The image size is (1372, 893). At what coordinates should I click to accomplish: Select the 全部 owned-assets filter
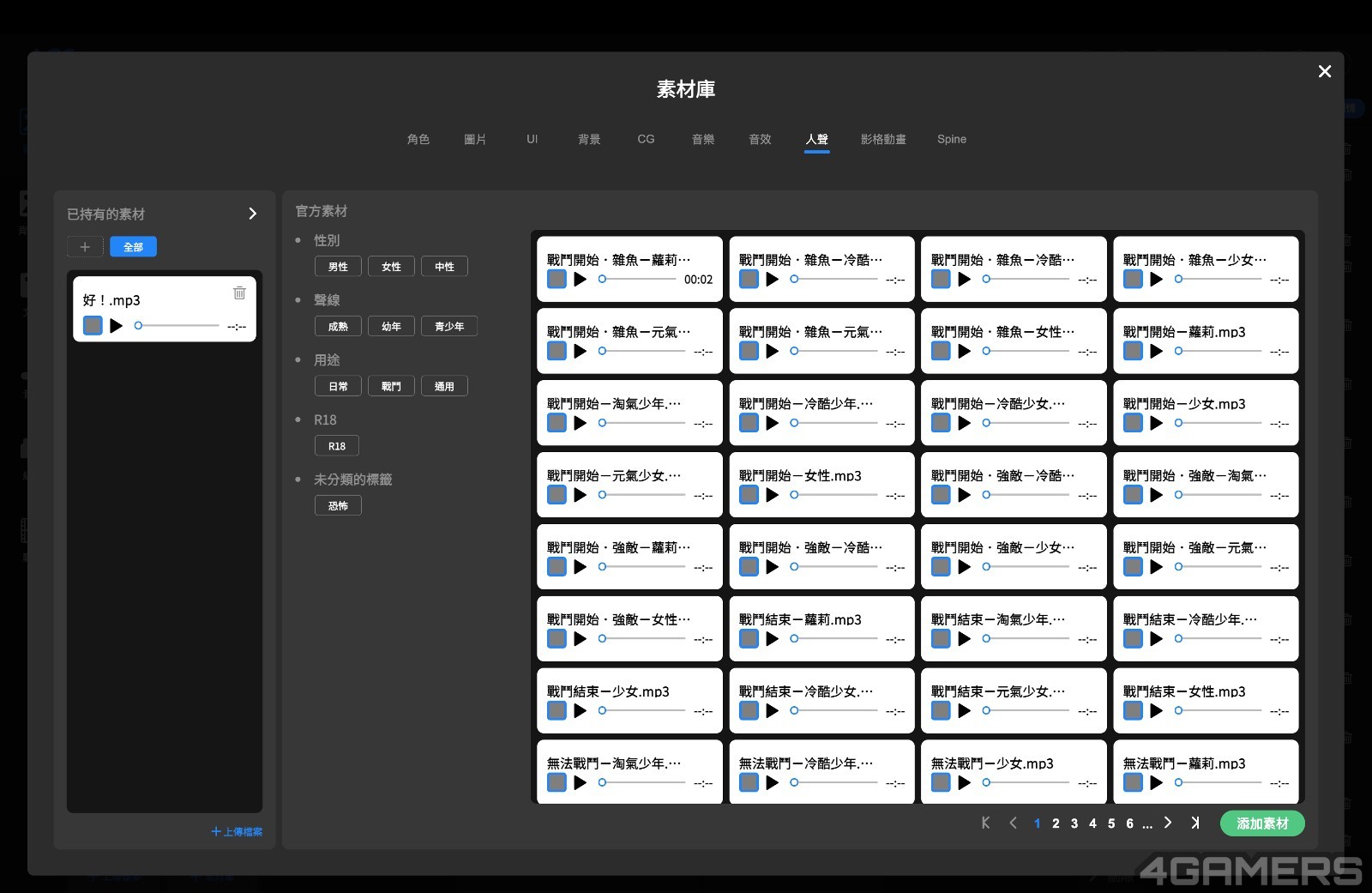(x=133, y=247)
